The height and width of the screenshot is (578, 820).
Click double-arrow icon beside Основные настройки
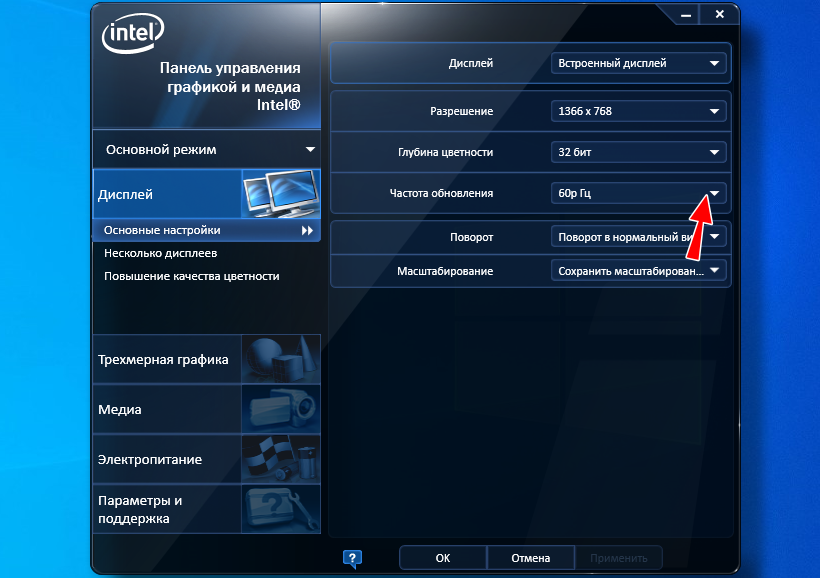coord(308,230)
